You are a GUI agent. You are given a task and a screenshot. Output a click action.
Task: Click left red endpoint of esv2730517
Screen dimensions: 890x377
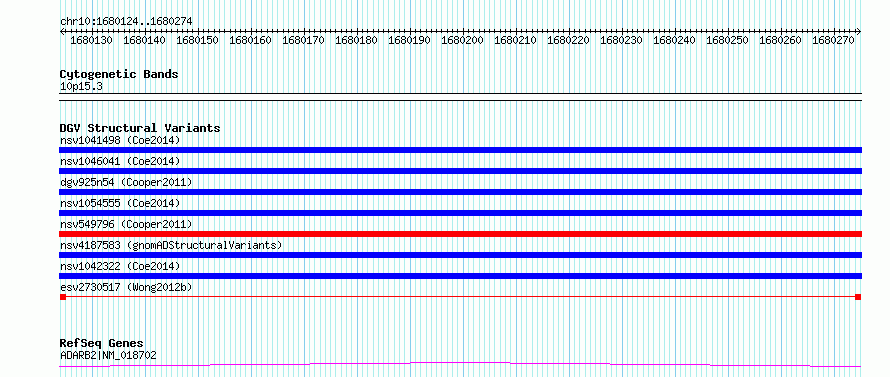tap(63, 297)
